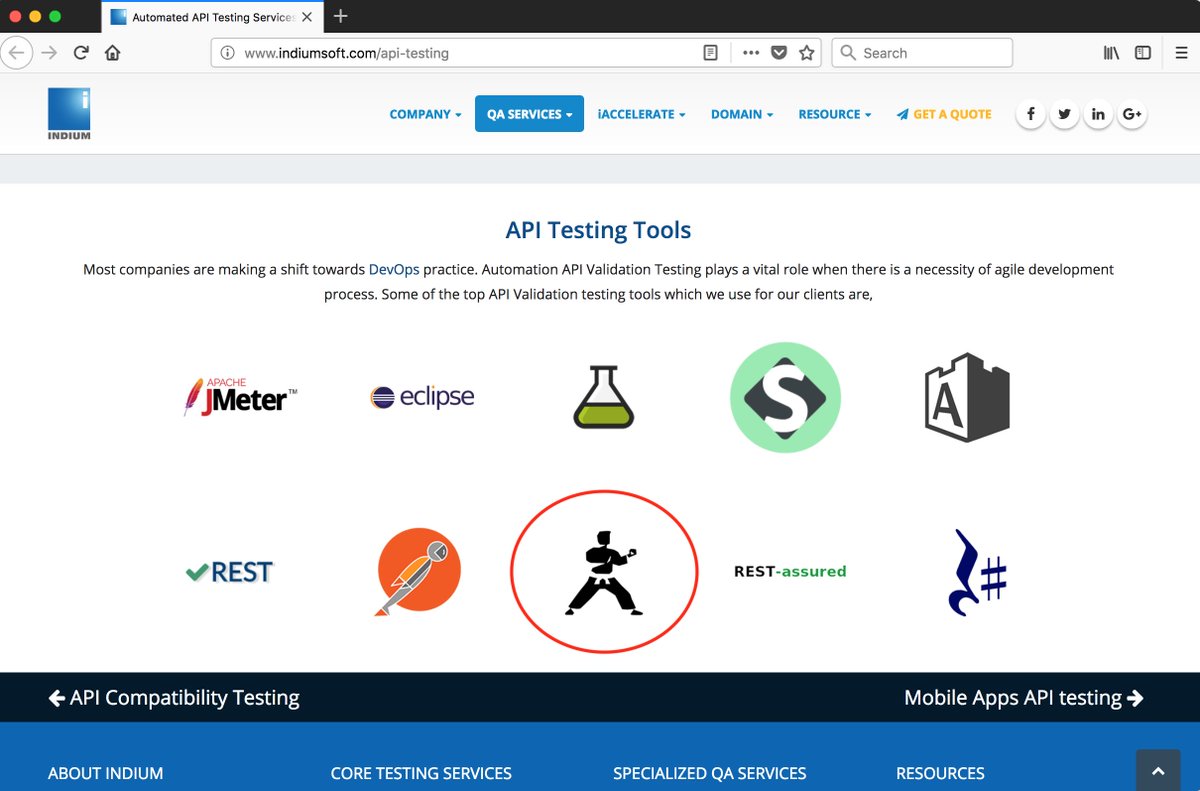Go to Mobile Apps API testing page
This screenshot has height=791, width=1200.
coord(1024,698)
